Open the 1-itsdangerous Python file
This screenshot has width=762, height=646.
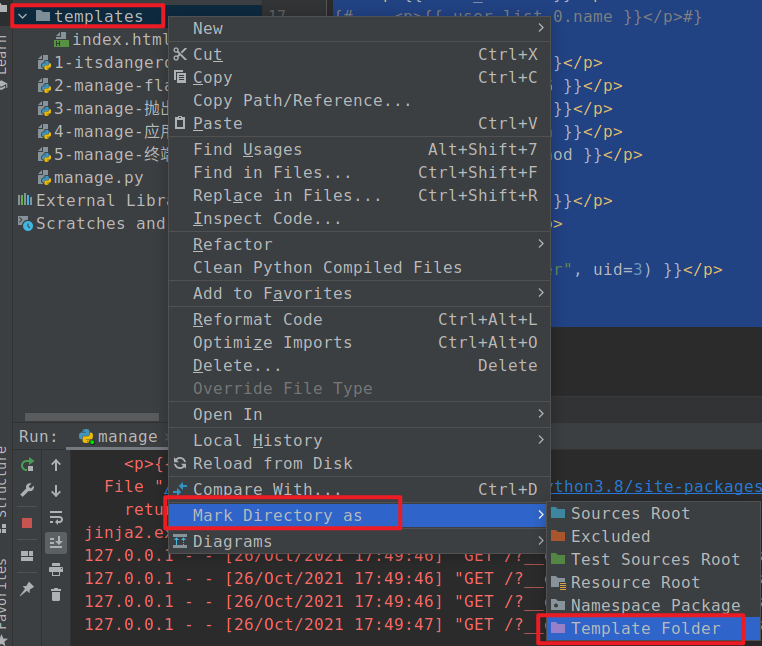pyautogui.click(x=103, y=63)
